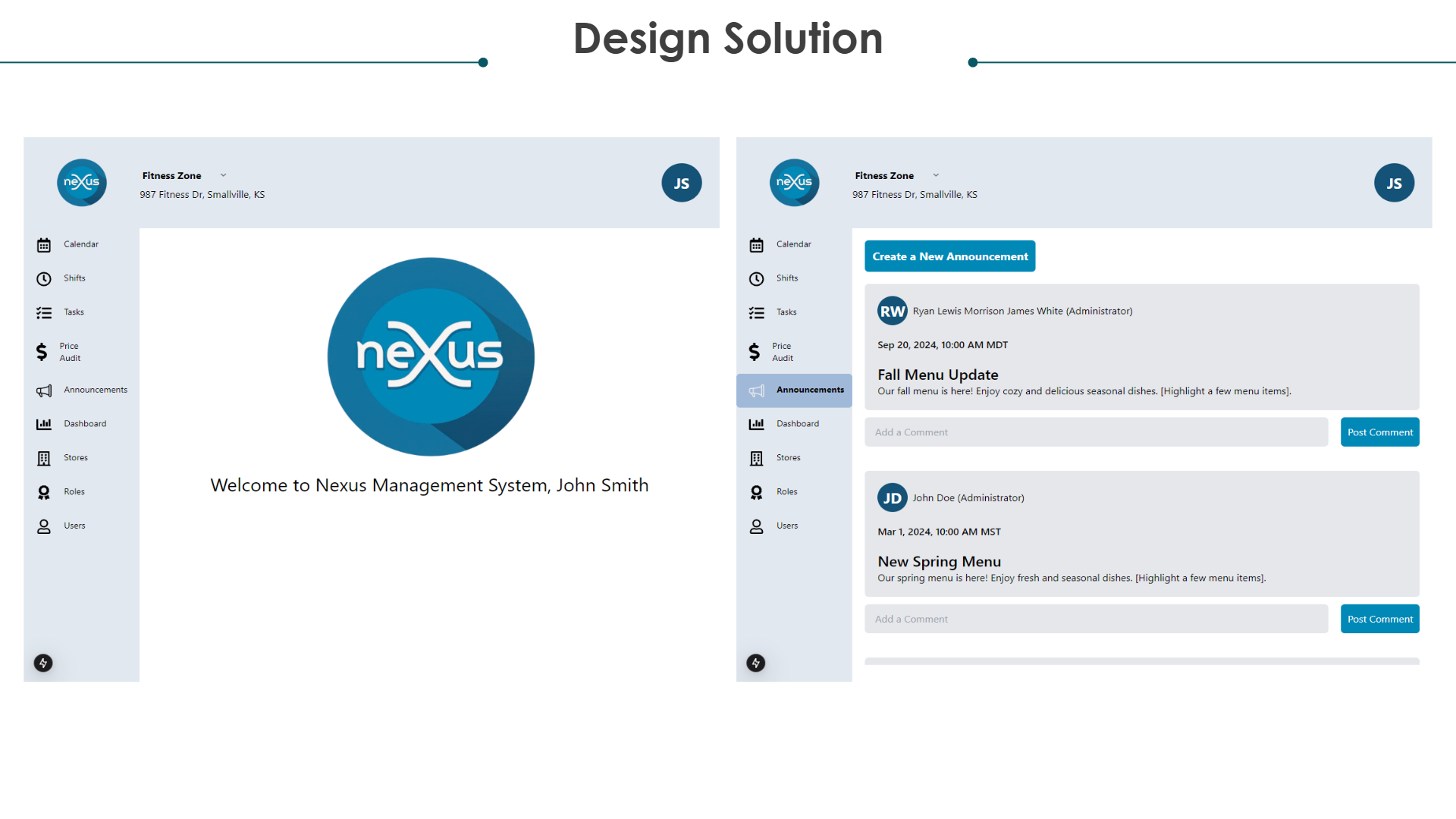Viewport: 1456px width, 819px height.
Task: Open the JS user avatar menu in right header
Action: [1394, 183]
